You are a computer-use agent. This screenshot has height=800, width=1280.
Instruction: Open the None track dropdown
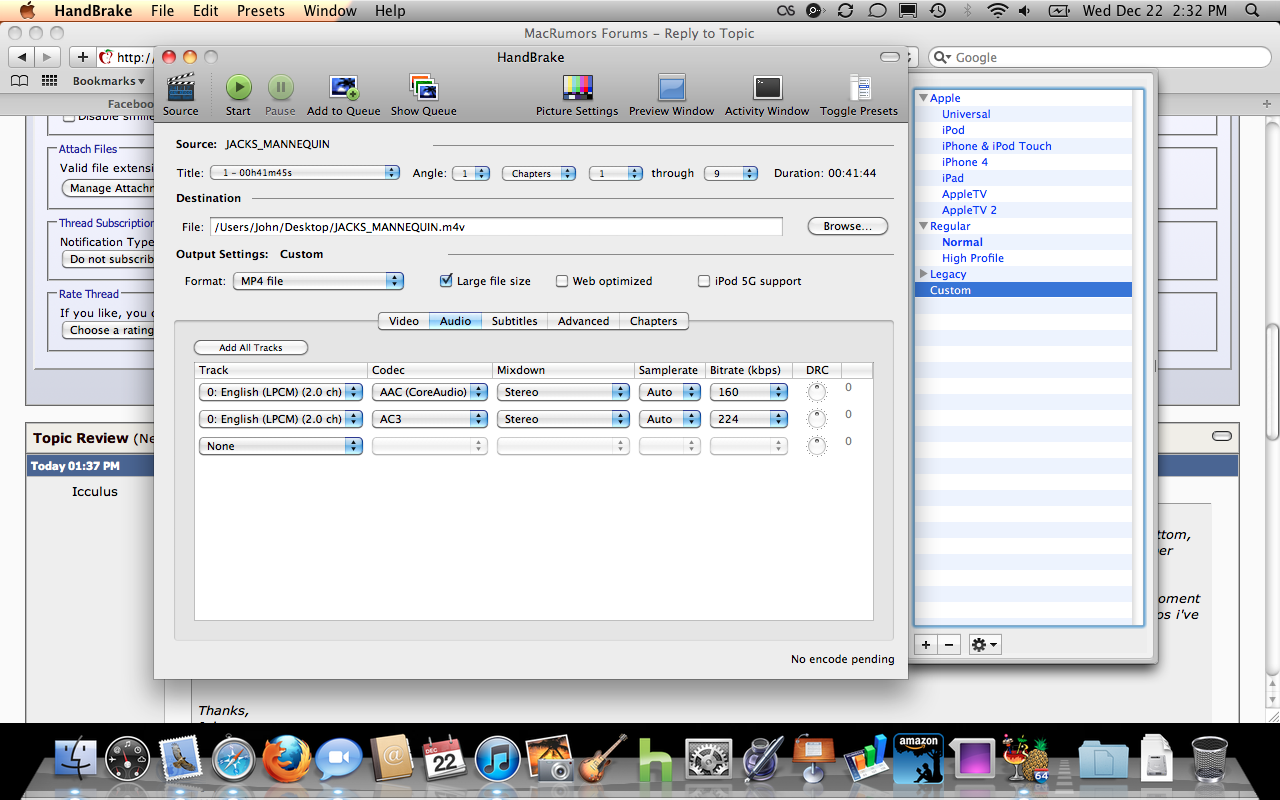(281, 446)
